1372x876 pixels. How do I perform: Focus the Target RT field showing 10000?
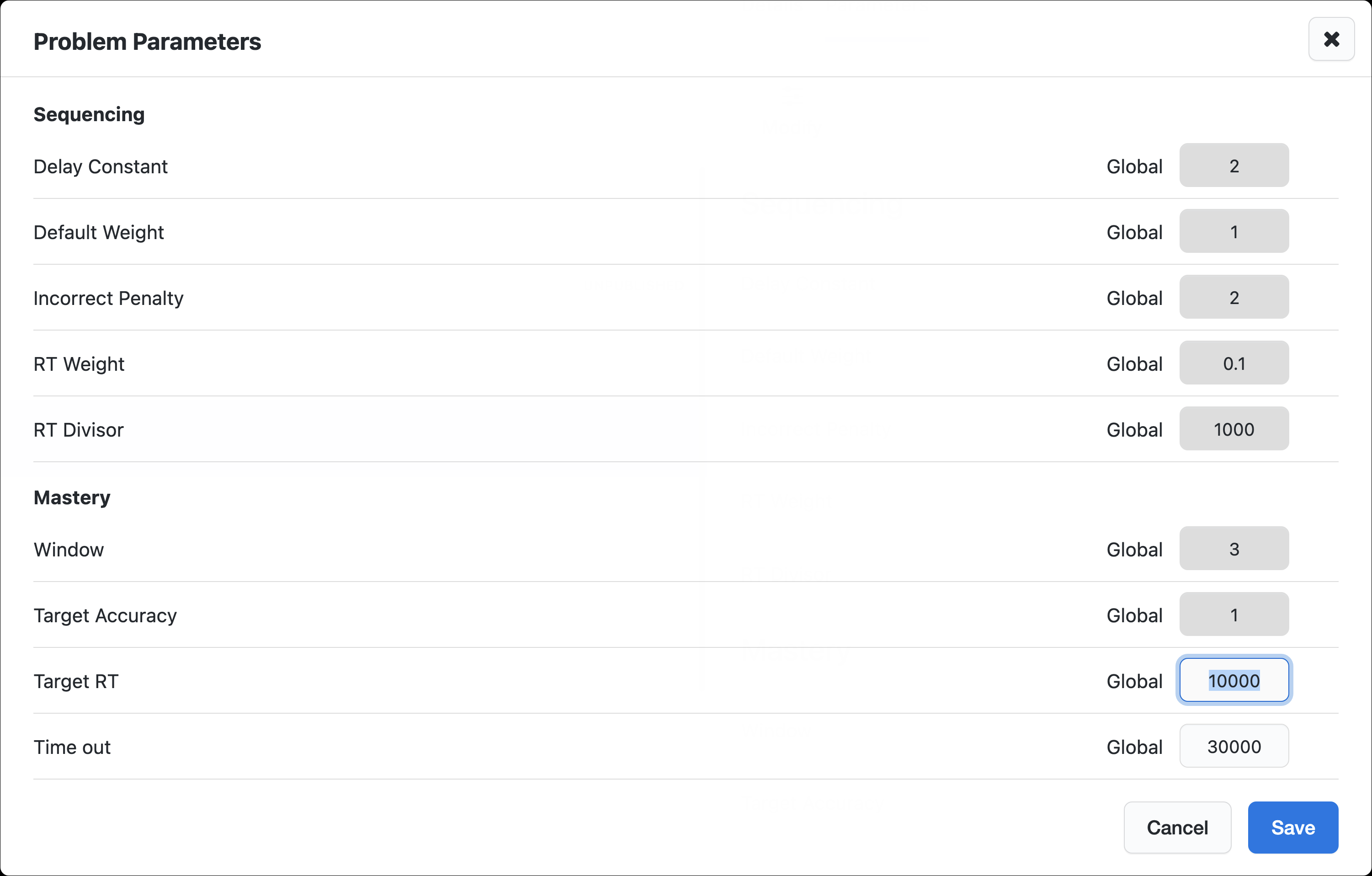pyautogui.click(x=1234, y=680)
